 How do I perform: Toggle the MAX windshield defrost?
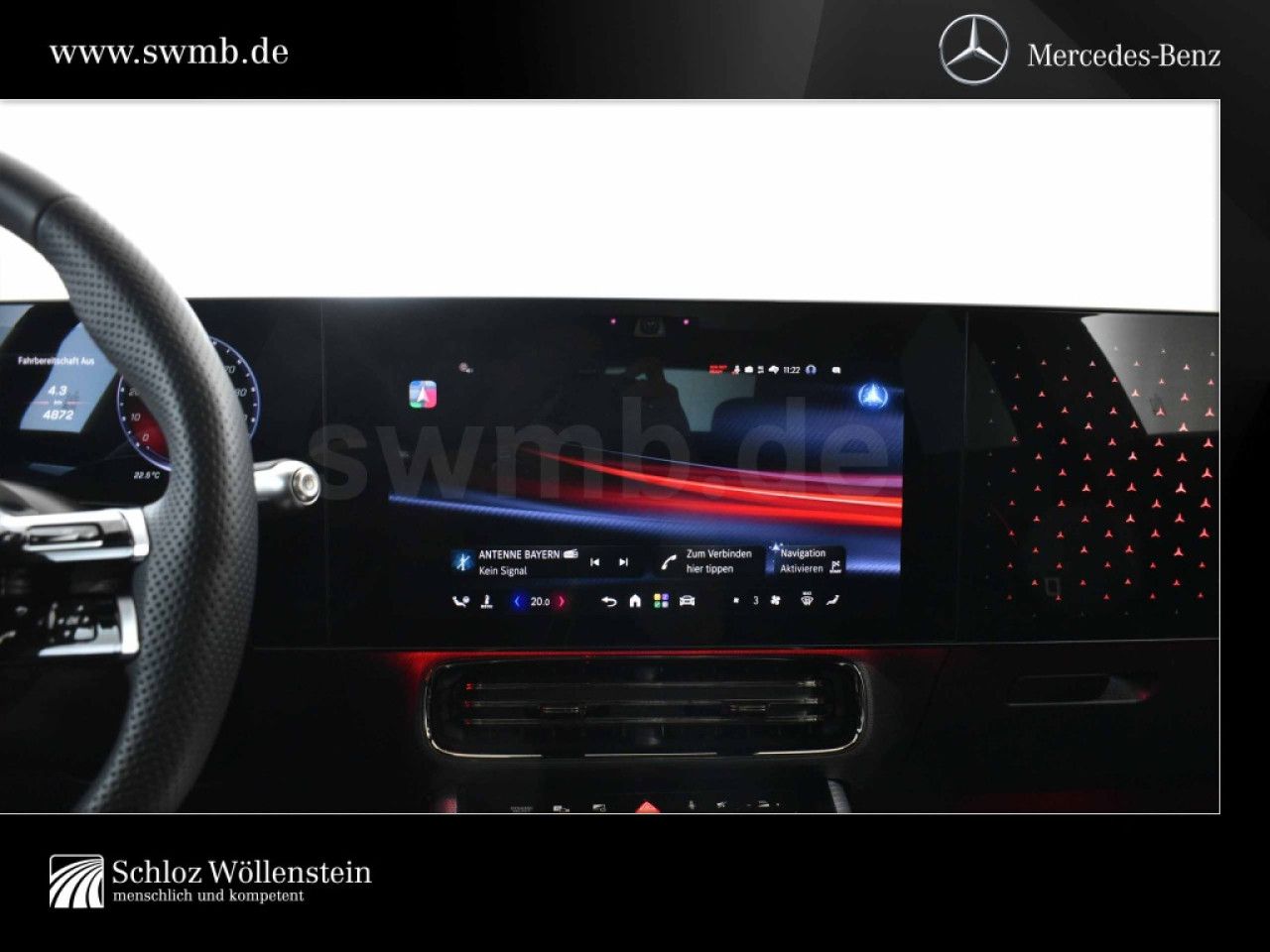coord(807,600)
